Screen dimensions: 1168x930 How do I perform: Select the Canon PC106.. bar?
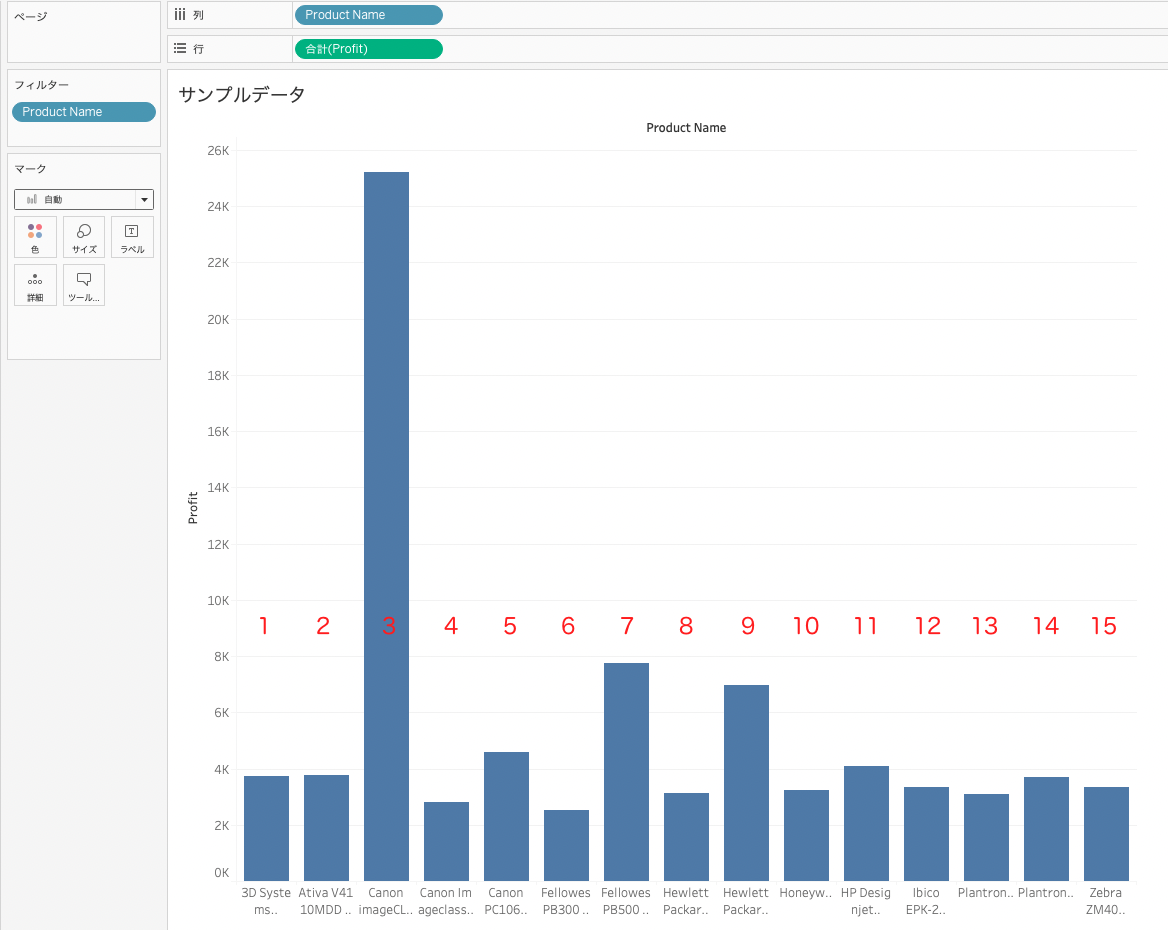coord(507,817)
